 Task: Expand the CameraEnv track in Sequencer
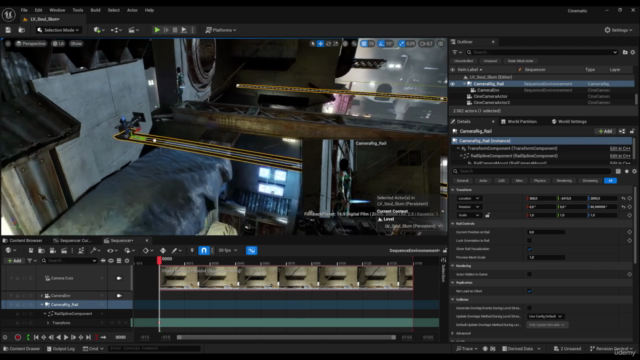tap(42, 296)
